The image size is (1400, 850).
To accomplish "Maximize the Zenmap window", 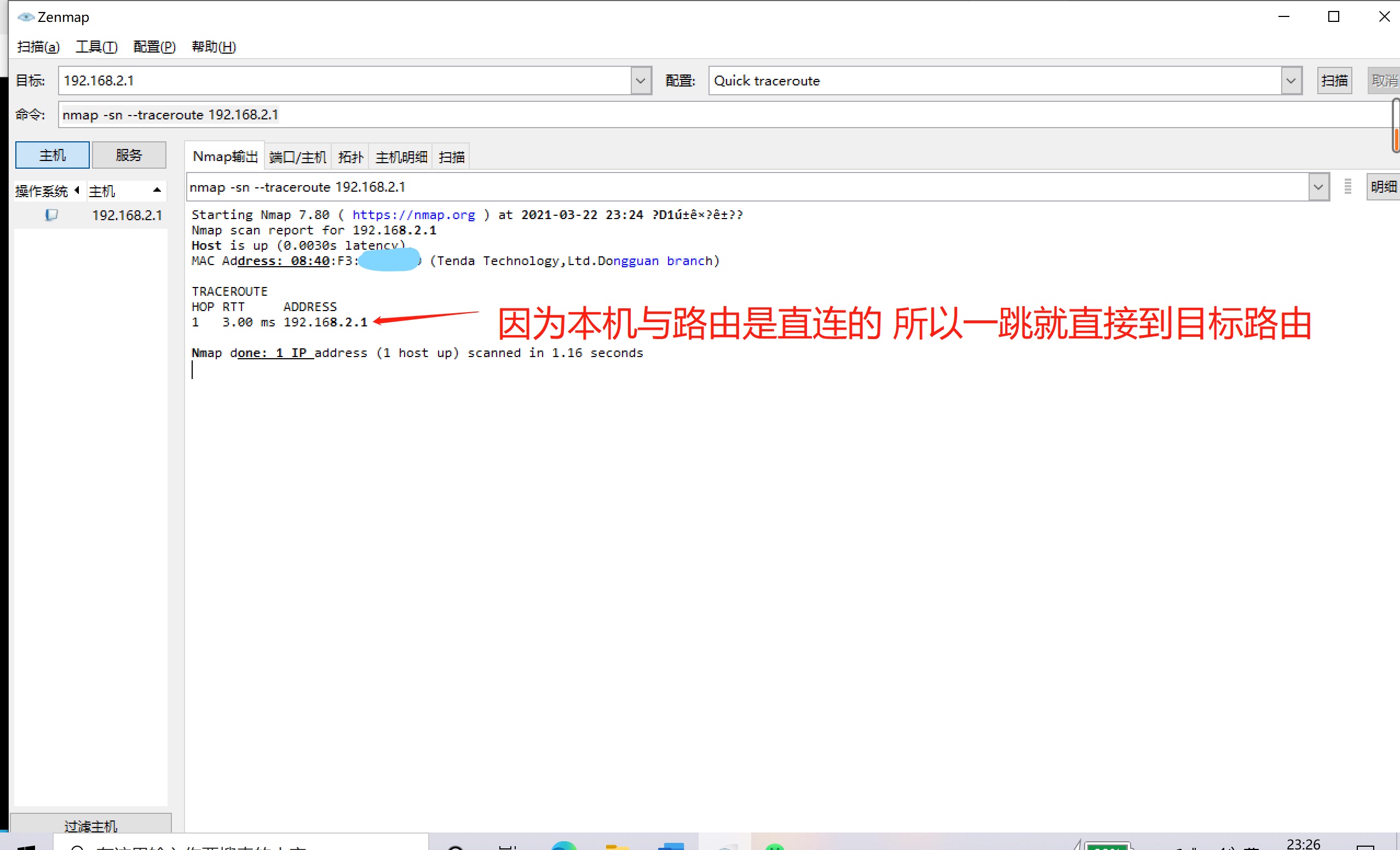I will (x=1334, y=17).
